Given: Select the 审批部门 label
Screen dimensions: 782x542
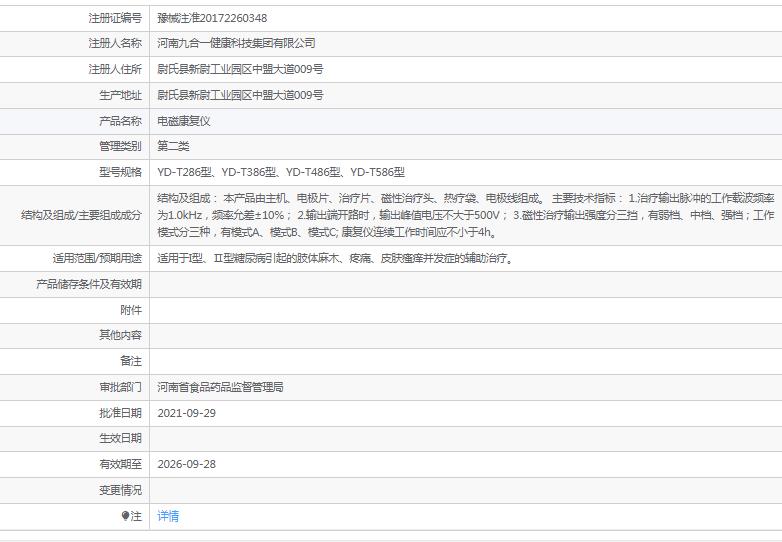Looking at the screenshot, I should [121, 387].
